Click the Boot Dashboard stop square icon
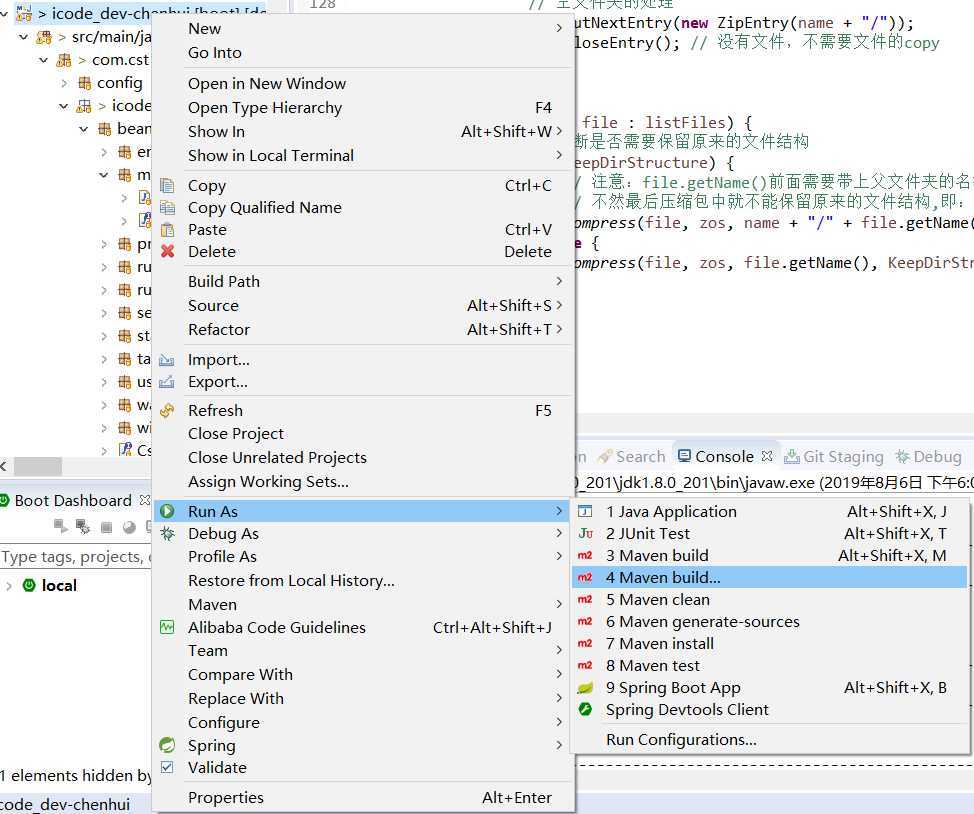 coord(106,528)
